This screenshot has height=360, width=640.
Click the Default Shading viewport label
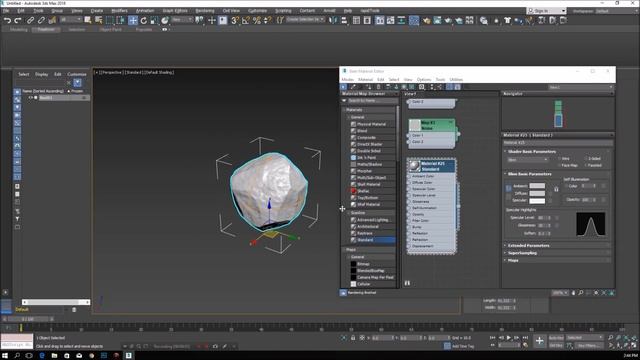point(159,72)
